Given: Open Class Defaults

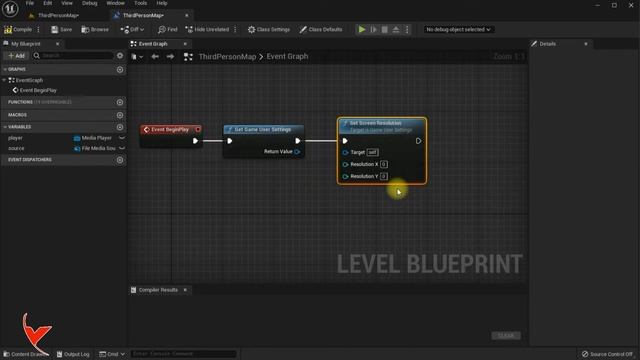Looking at the screenshot, I should click(321, 29).
